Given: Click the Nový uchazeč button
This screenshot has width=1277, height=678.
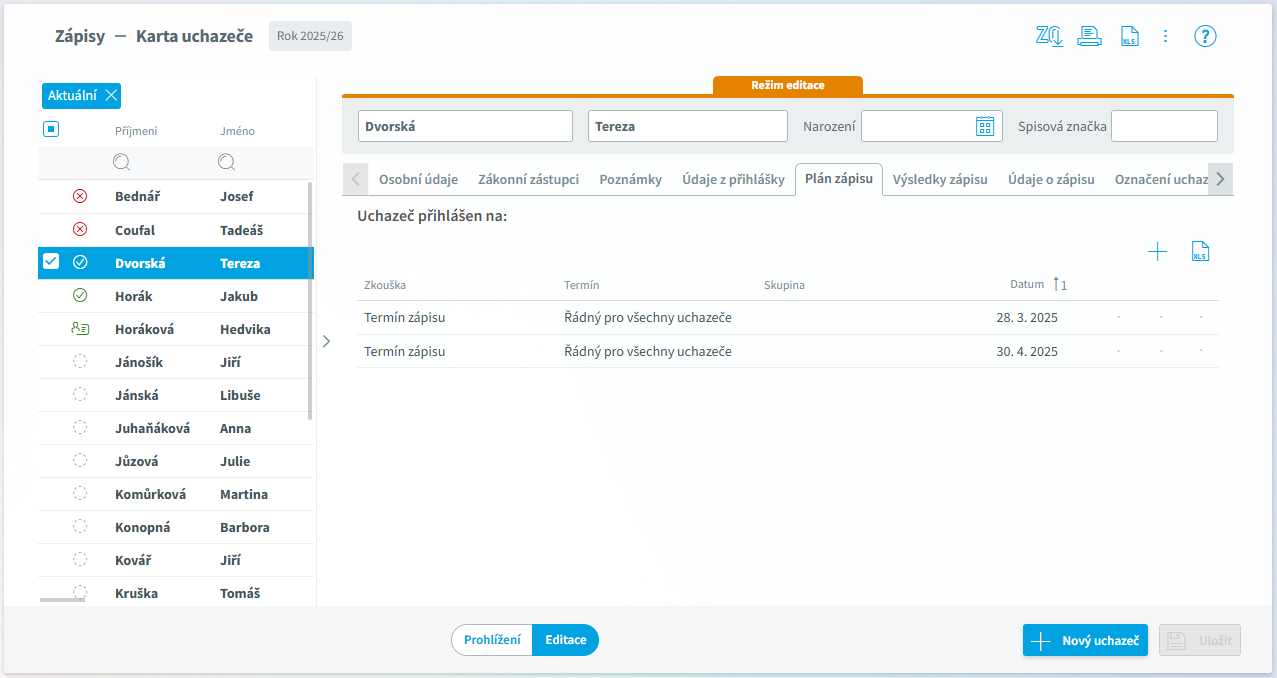Looking at the screenshot, I should point(1085,641).
